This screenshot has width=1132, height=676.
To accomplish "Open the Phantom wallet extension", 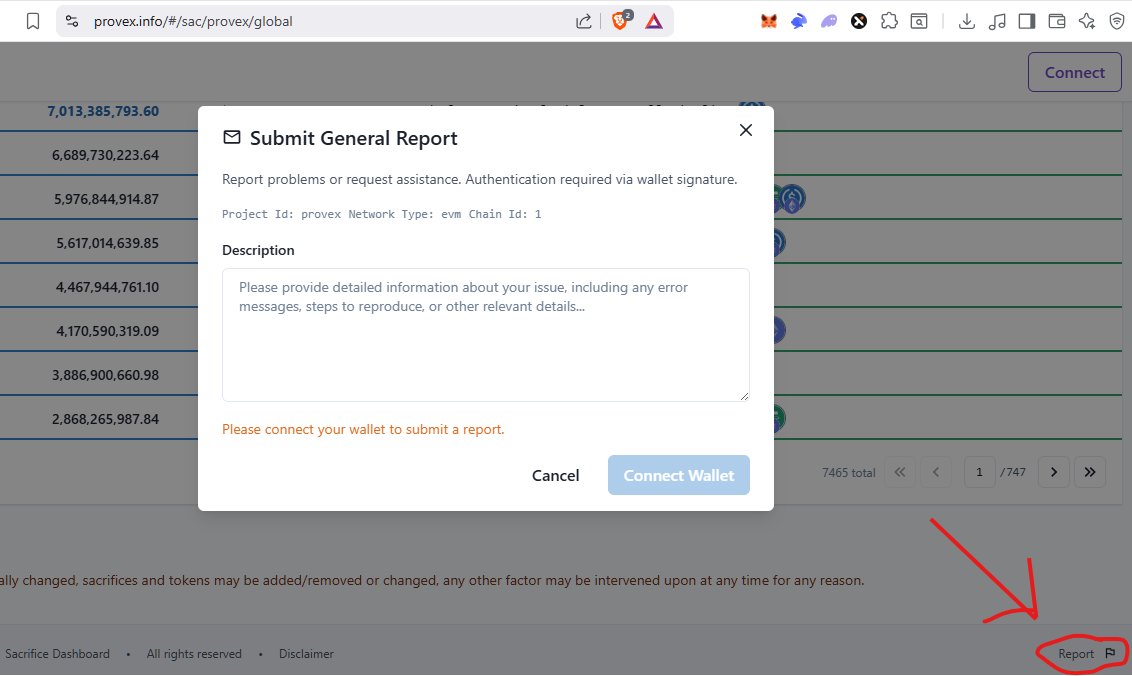I will (827, 20).
